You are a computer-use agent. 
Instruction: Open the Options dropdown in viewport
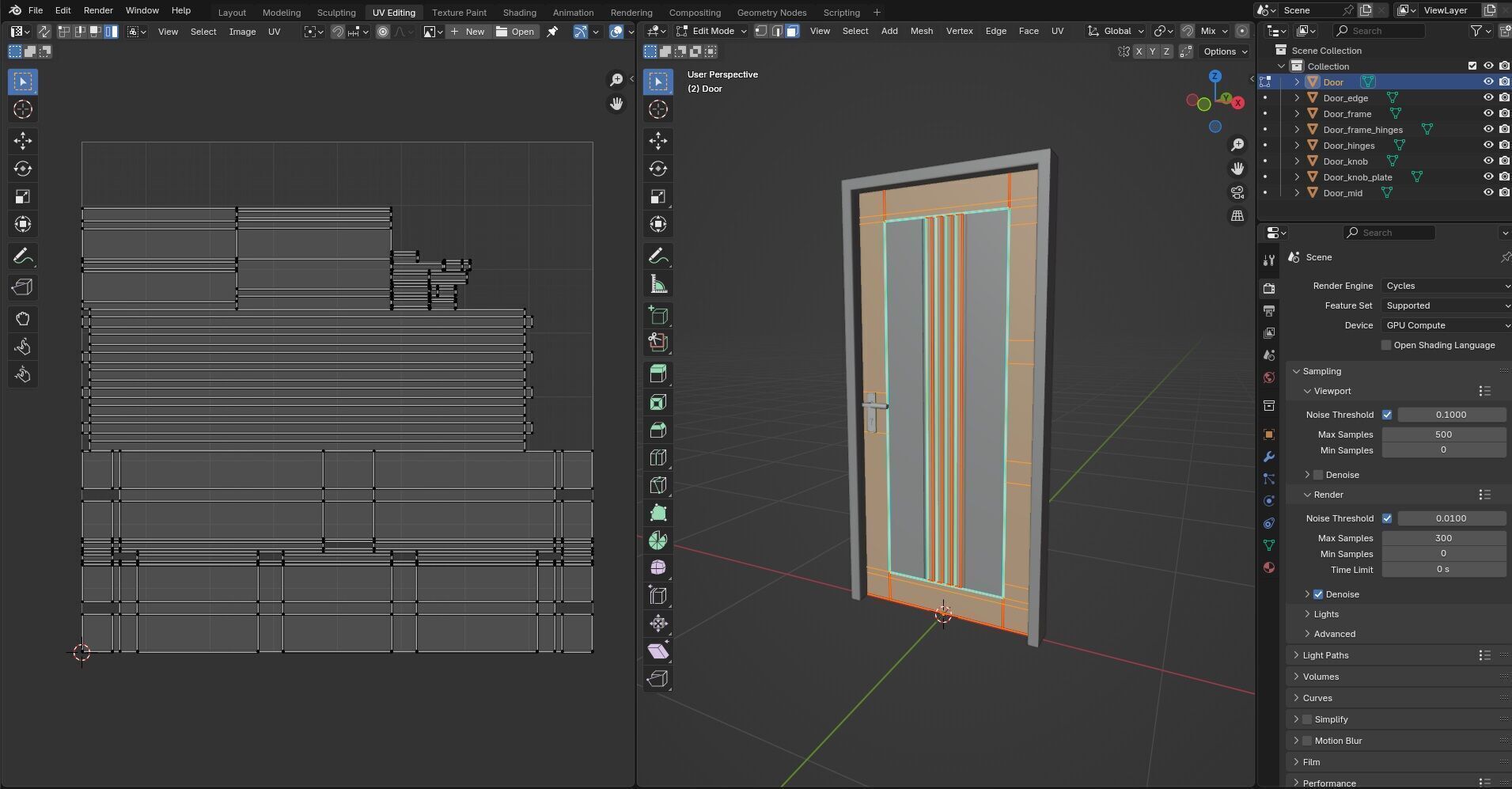coord(1225,51)
